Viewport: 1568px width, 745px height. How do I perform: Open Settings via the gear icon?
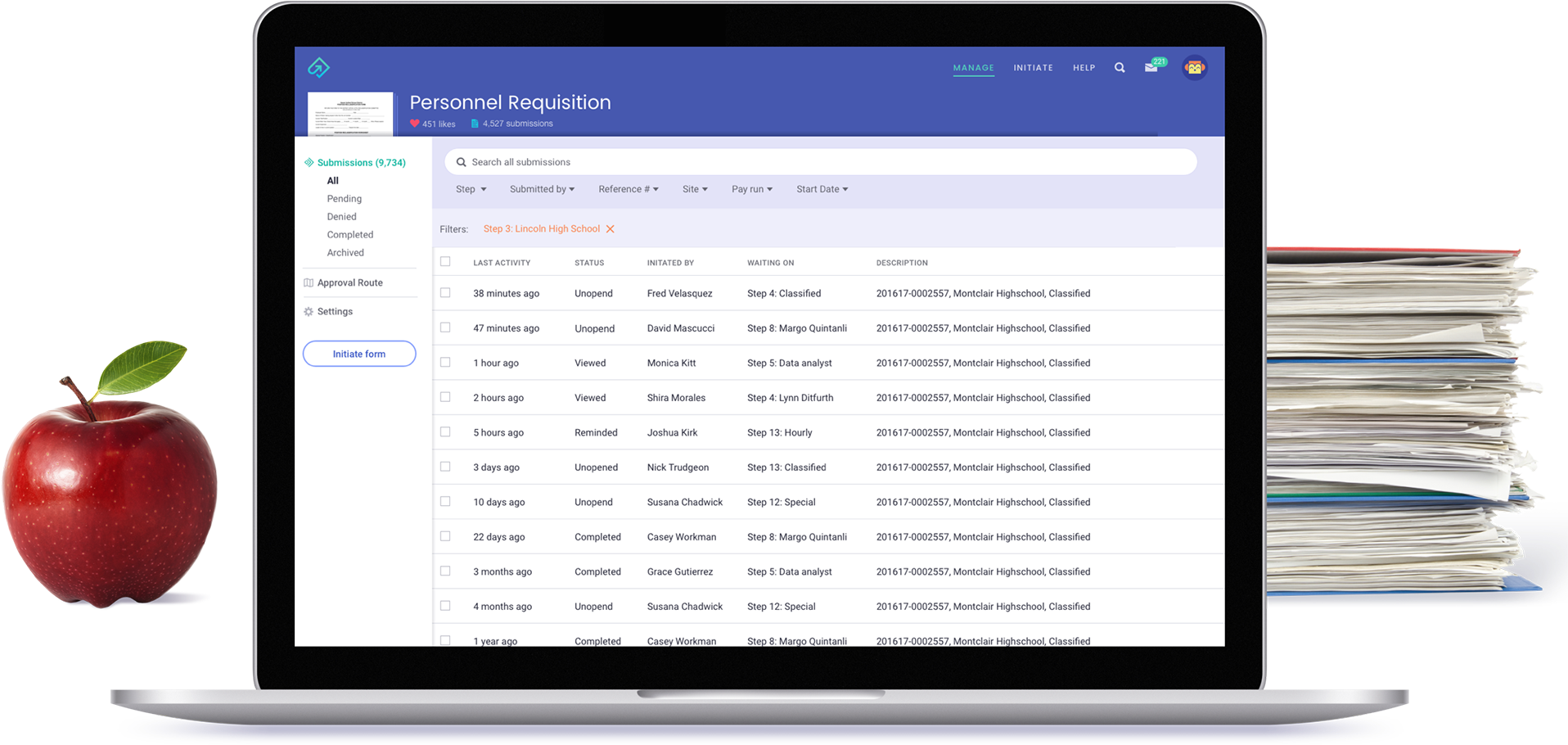[x=308, y=311]
